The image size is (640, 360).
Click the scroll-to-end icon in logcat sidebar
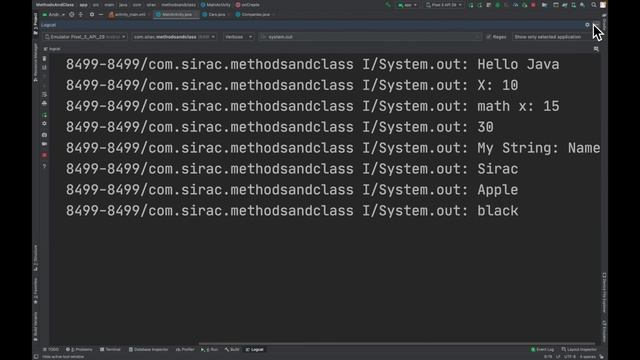point(44,67)
